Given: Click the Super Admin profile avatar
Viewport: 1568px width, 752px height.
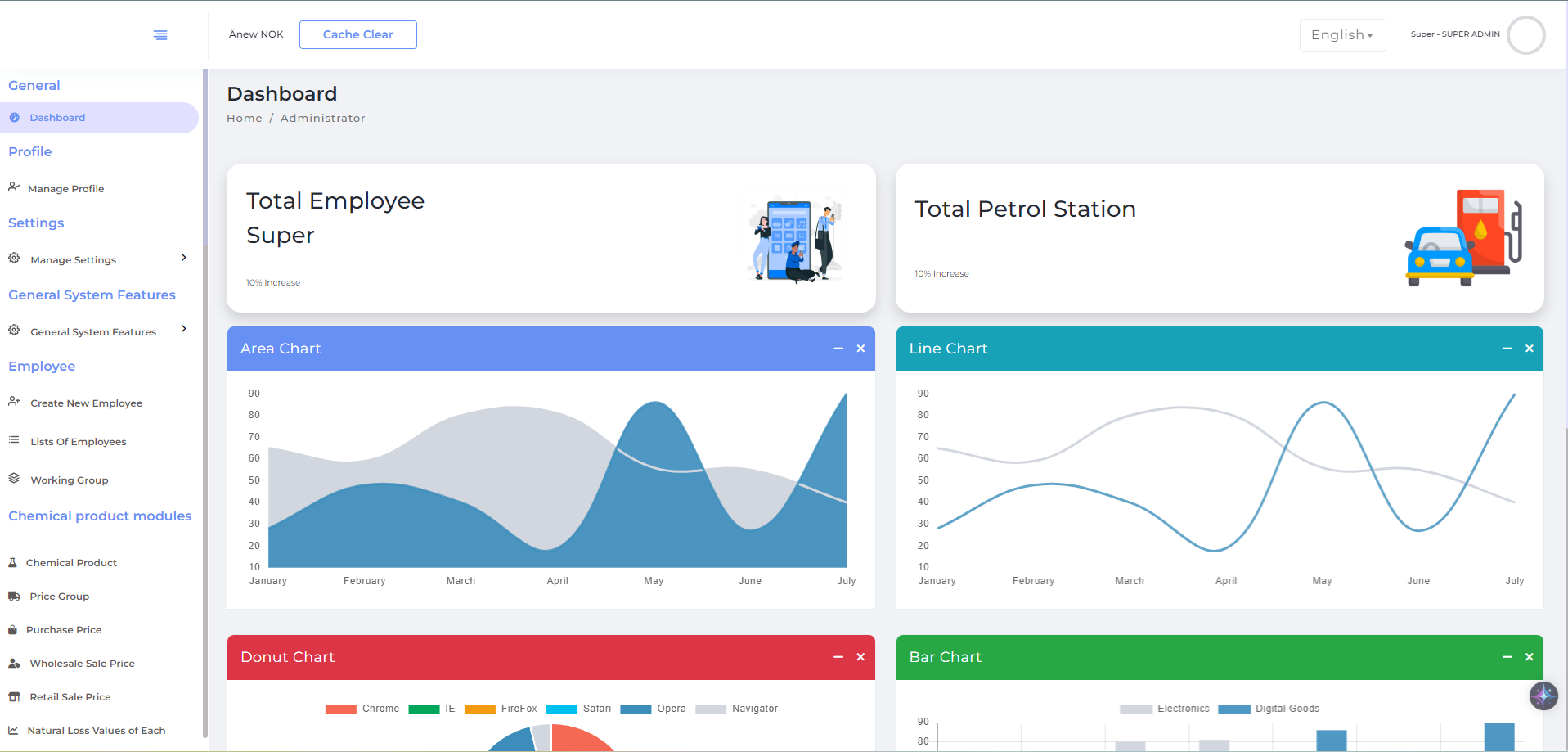Looking at the screenshot, I should 1525,35.
